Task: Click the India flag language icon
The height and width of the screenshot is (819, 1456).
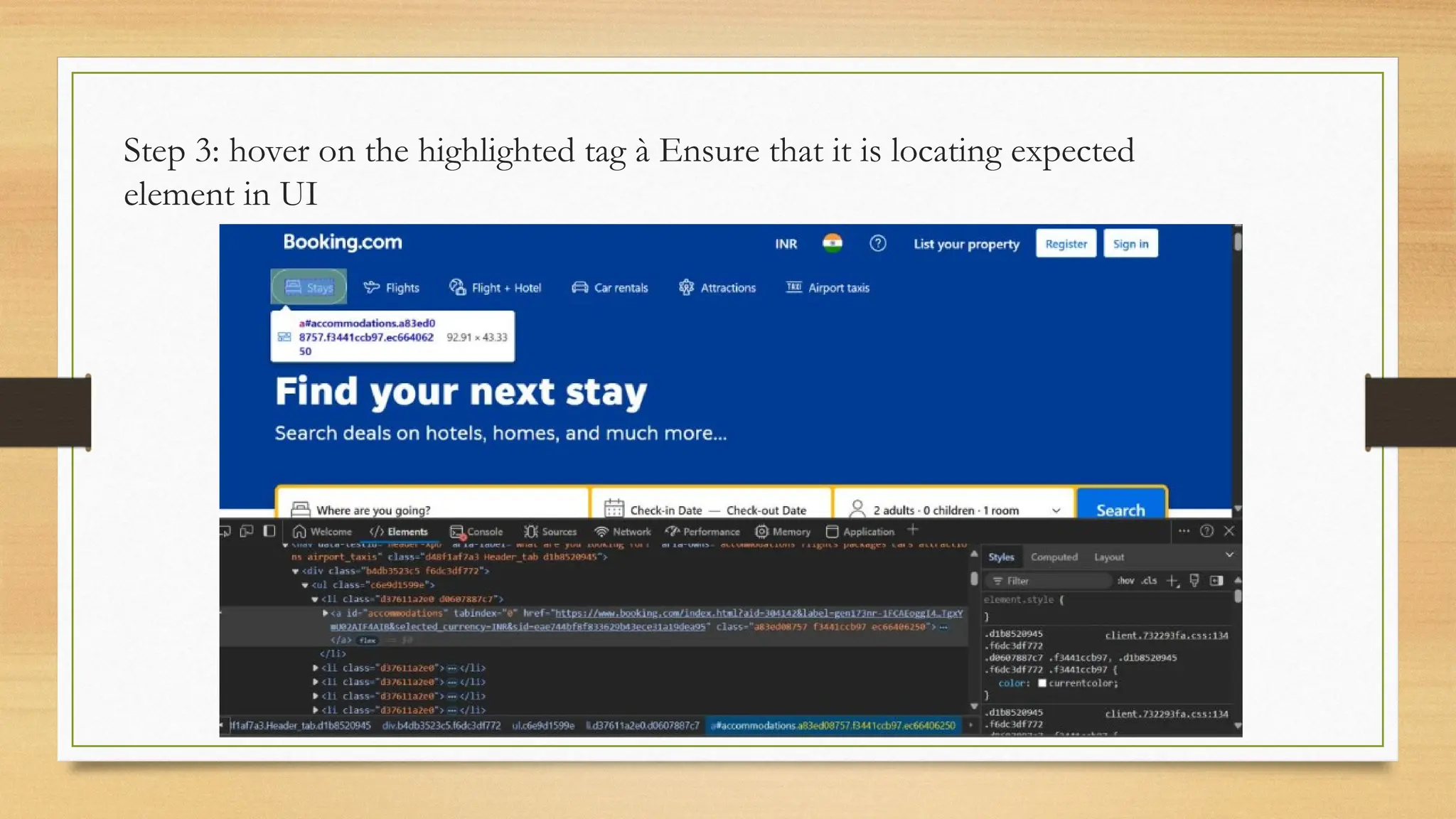Action: [x=833, y=243]
